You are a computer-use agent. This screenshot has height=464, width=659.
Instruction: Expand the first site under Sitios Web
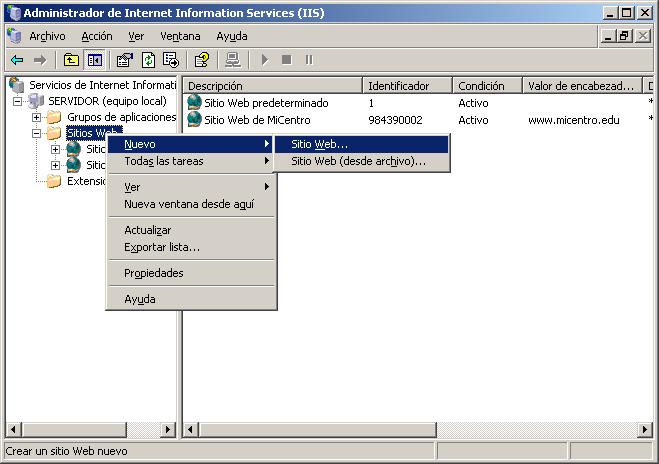55,149
